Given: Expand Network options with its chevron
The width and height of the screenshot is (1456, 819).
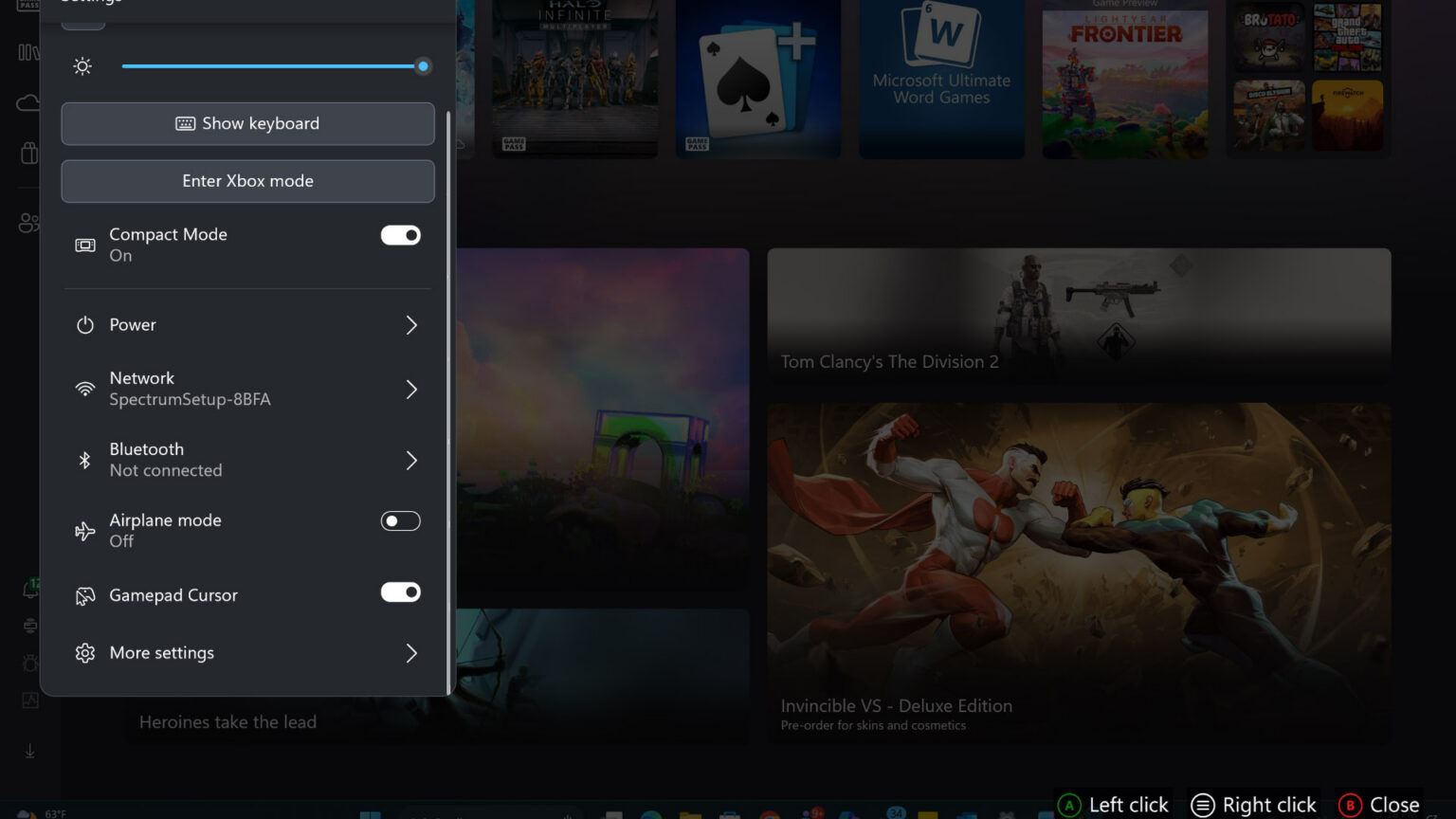Looking at the screenshot, I should pyautogui.click(x=411, y=390).
